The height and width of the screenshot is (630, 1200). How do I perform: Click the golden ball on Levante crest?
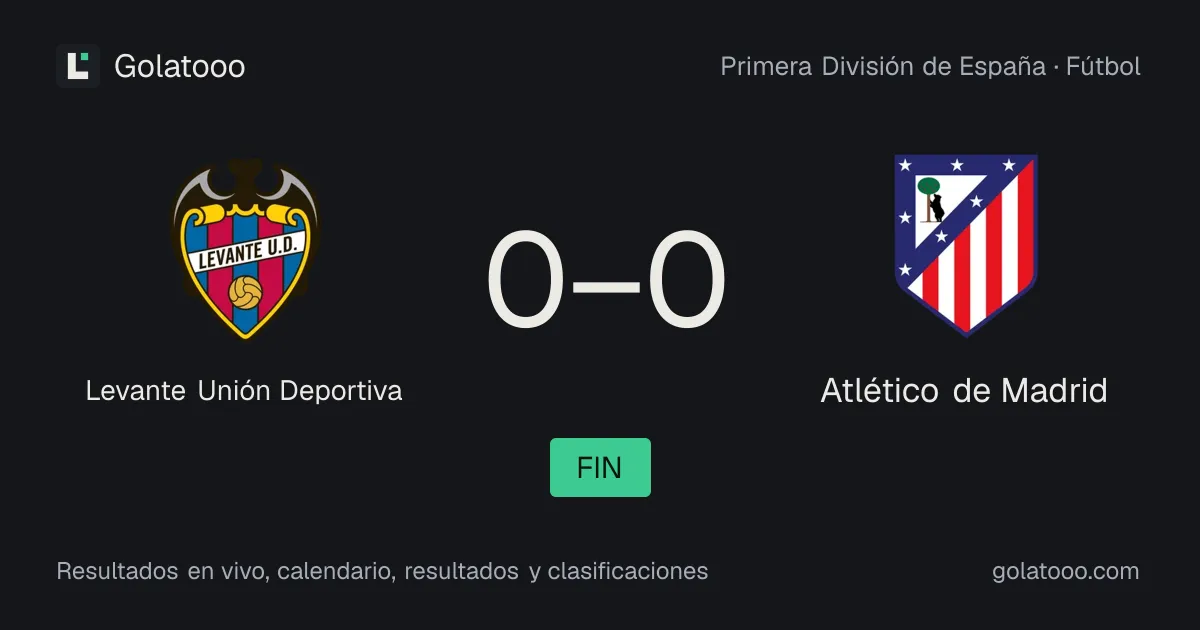[245, 292]
